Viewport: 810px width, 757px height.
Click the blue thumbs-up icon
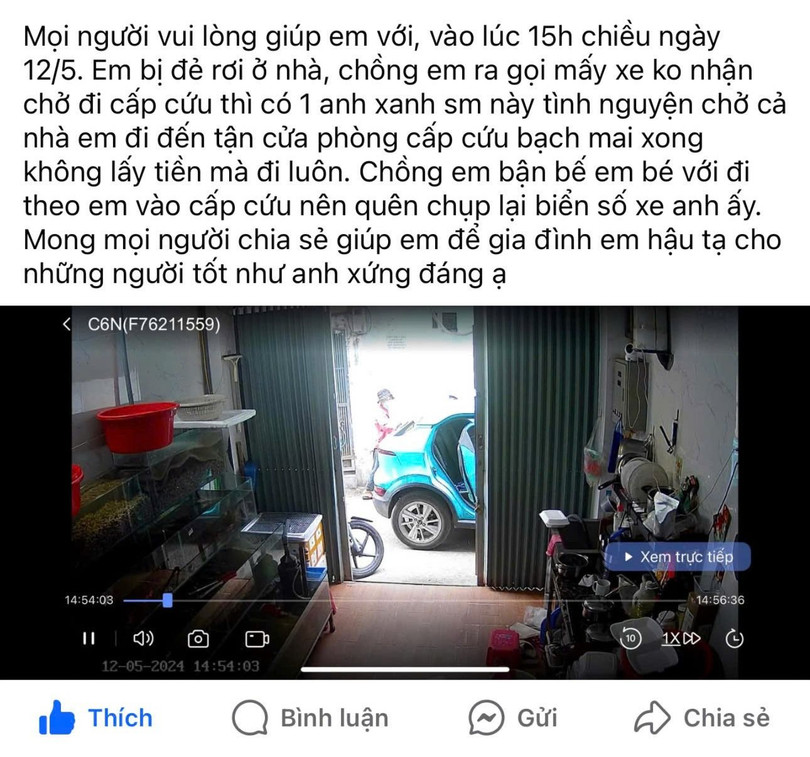click(x=57, y=717)
